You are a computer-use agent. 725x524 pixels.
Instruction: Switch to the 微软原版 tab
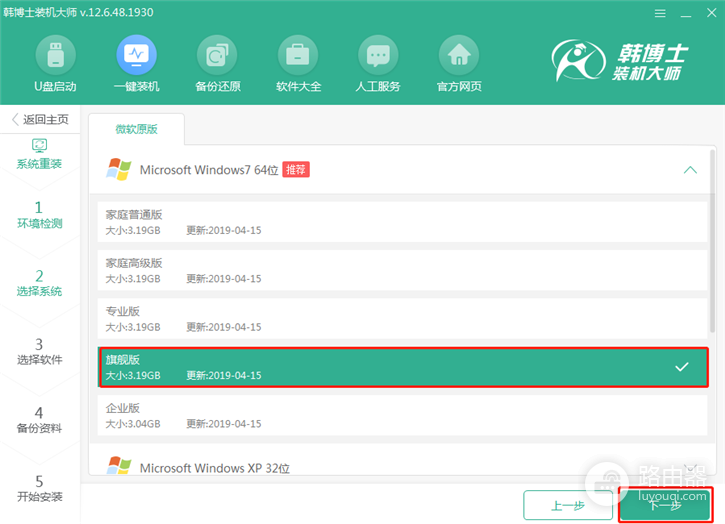click(136, 129)
